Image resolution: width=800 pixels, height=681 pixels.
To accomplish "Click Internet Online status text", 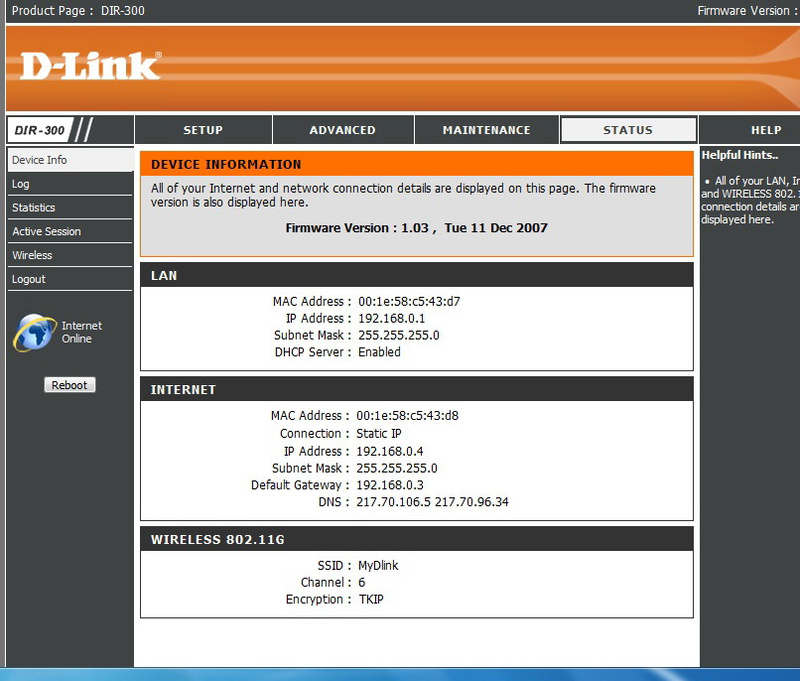I will click(82, 332).
